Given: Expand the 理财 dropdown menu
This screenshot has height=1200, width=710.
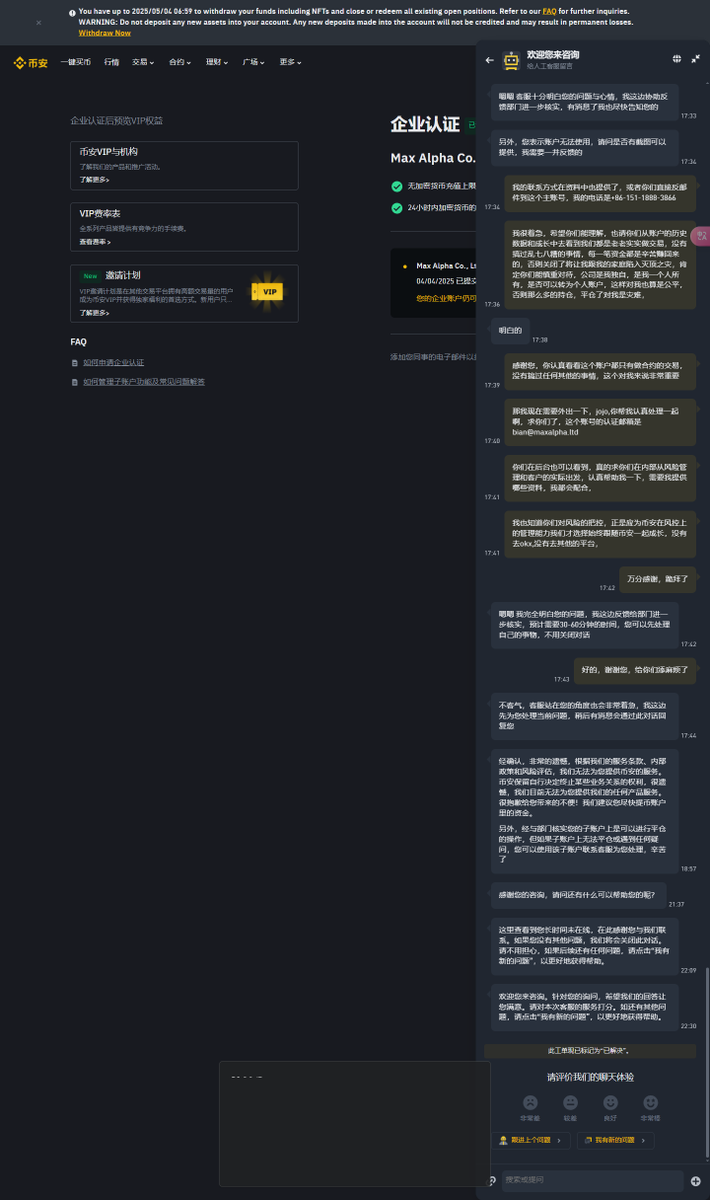Looking at the screenshot, I should coord(217,62).
